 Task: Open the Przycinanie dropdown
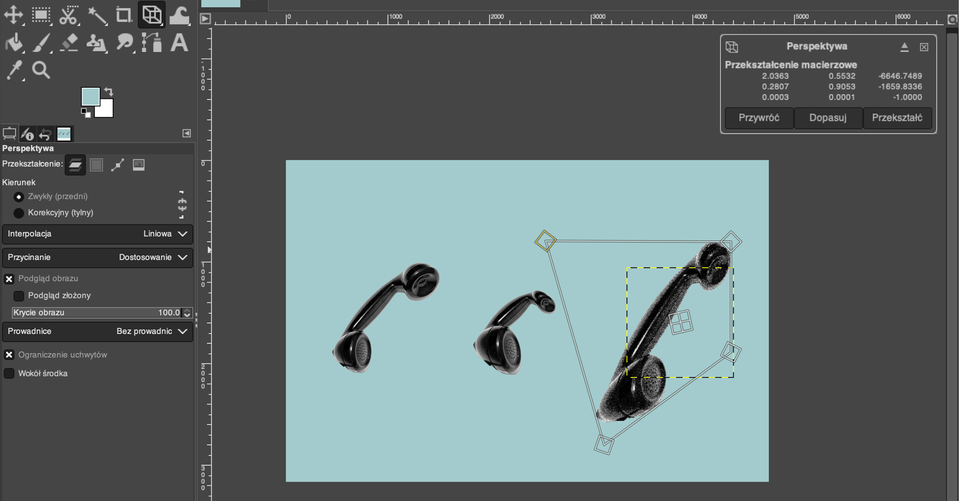click(97, 258)
